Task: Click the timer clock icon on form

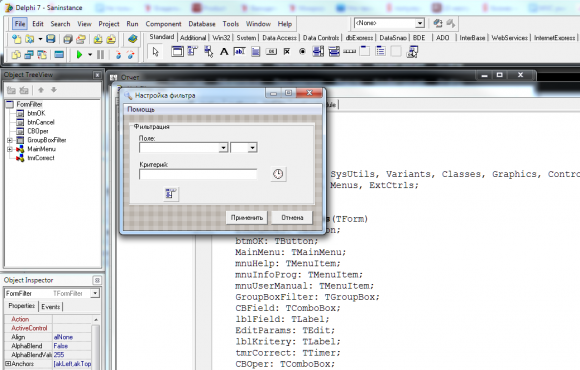Action: 278,174
